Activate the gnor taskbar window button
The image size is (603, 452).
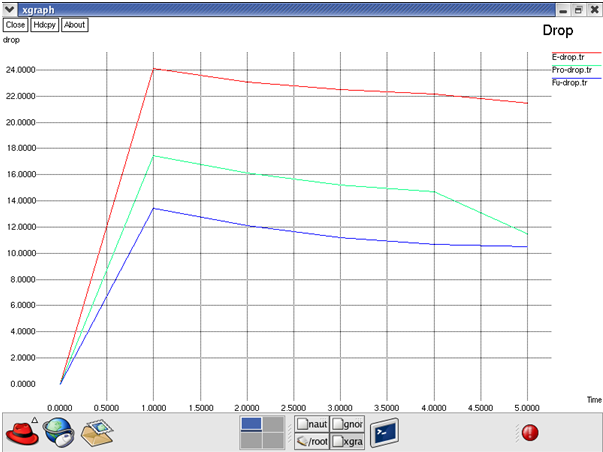347,424
